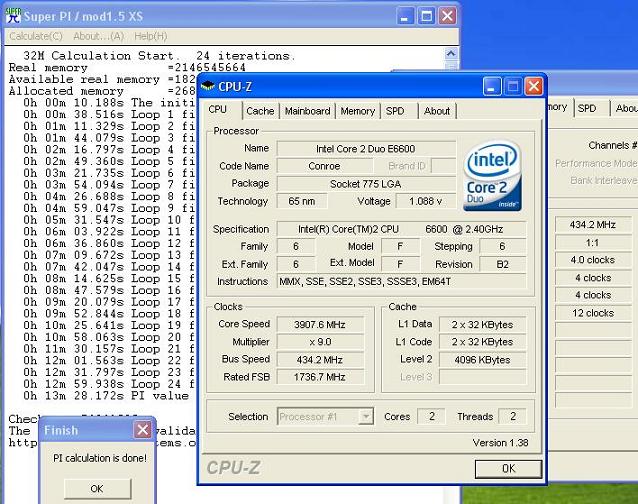Click the Super PI window title icon
The width and height of the screenshot is (638, 504).
point(13,15)
